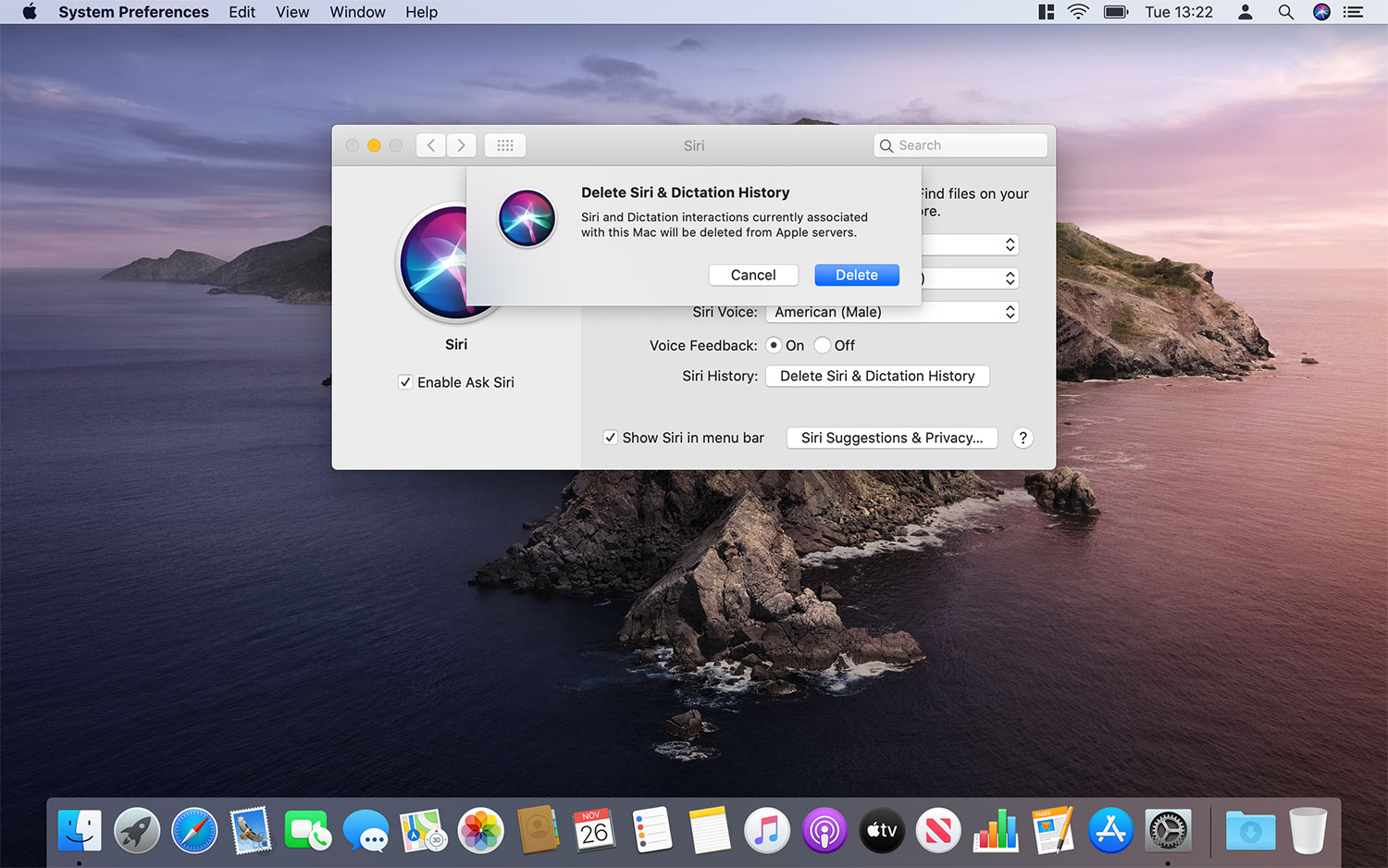Launch Podcasts from the Dock

[x=824, y=830]
